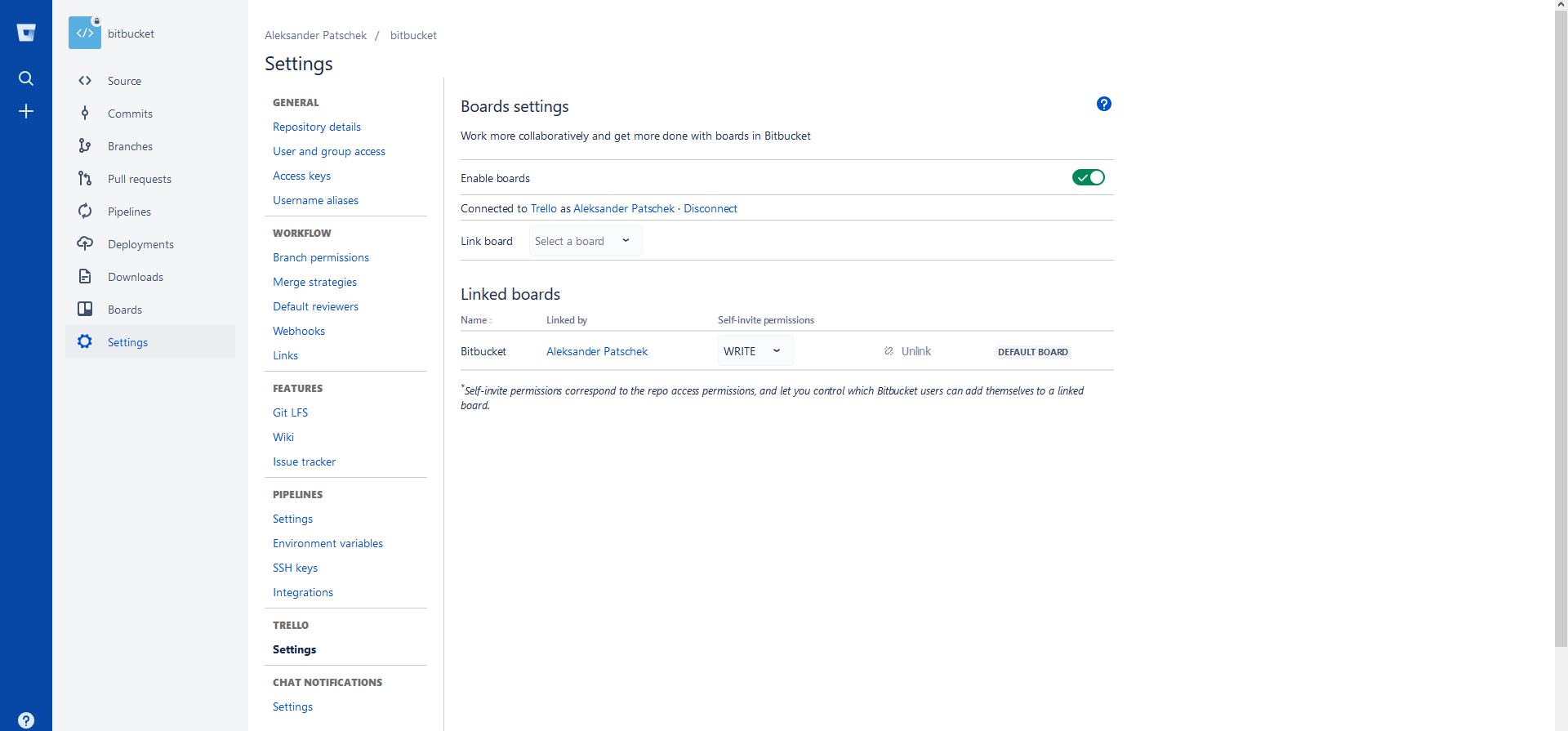1568x731 pixels.
Task: Click the Bitbucket board name cell
Action: [x=483, y=351]
